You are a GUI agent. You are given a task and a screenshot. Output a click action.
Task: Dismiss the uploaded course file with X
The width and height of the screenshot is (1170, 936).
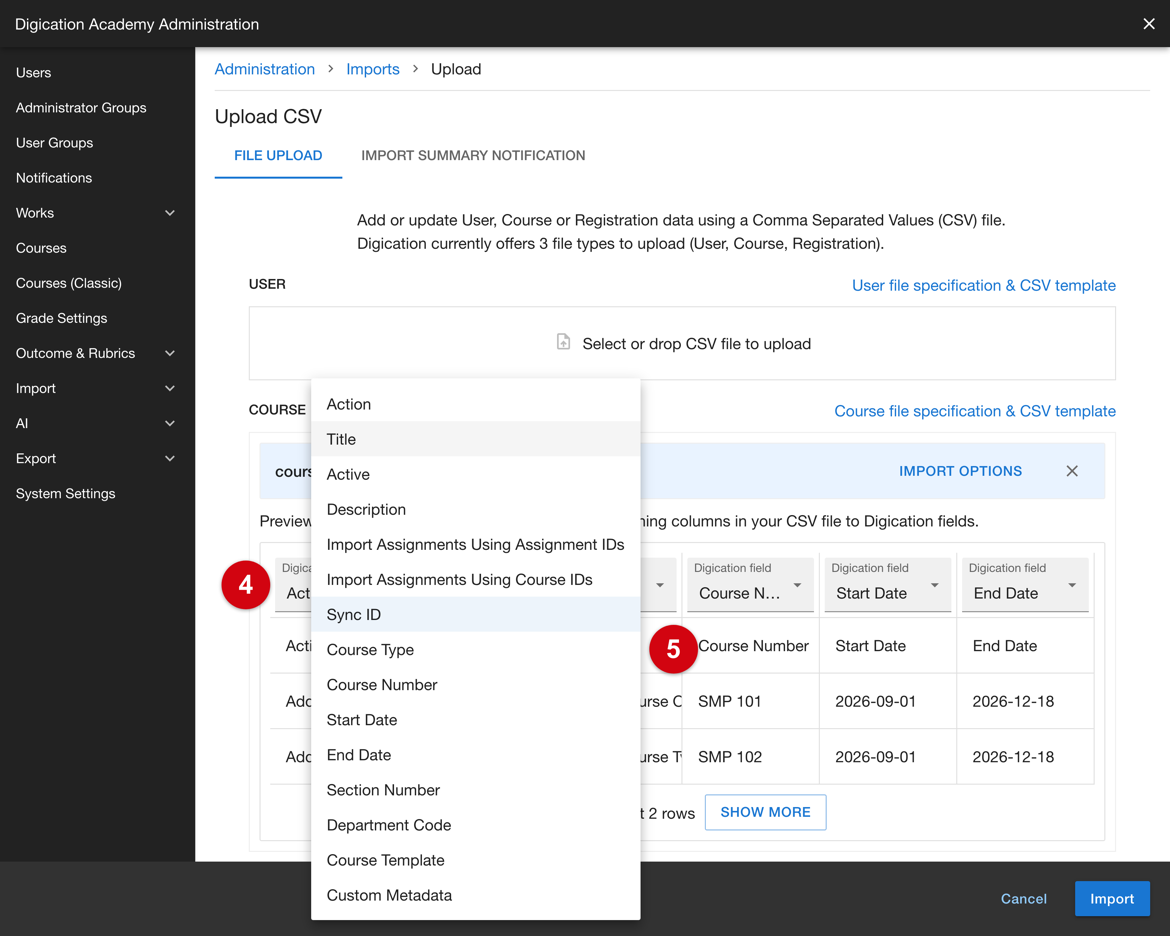click(1072, 471)
